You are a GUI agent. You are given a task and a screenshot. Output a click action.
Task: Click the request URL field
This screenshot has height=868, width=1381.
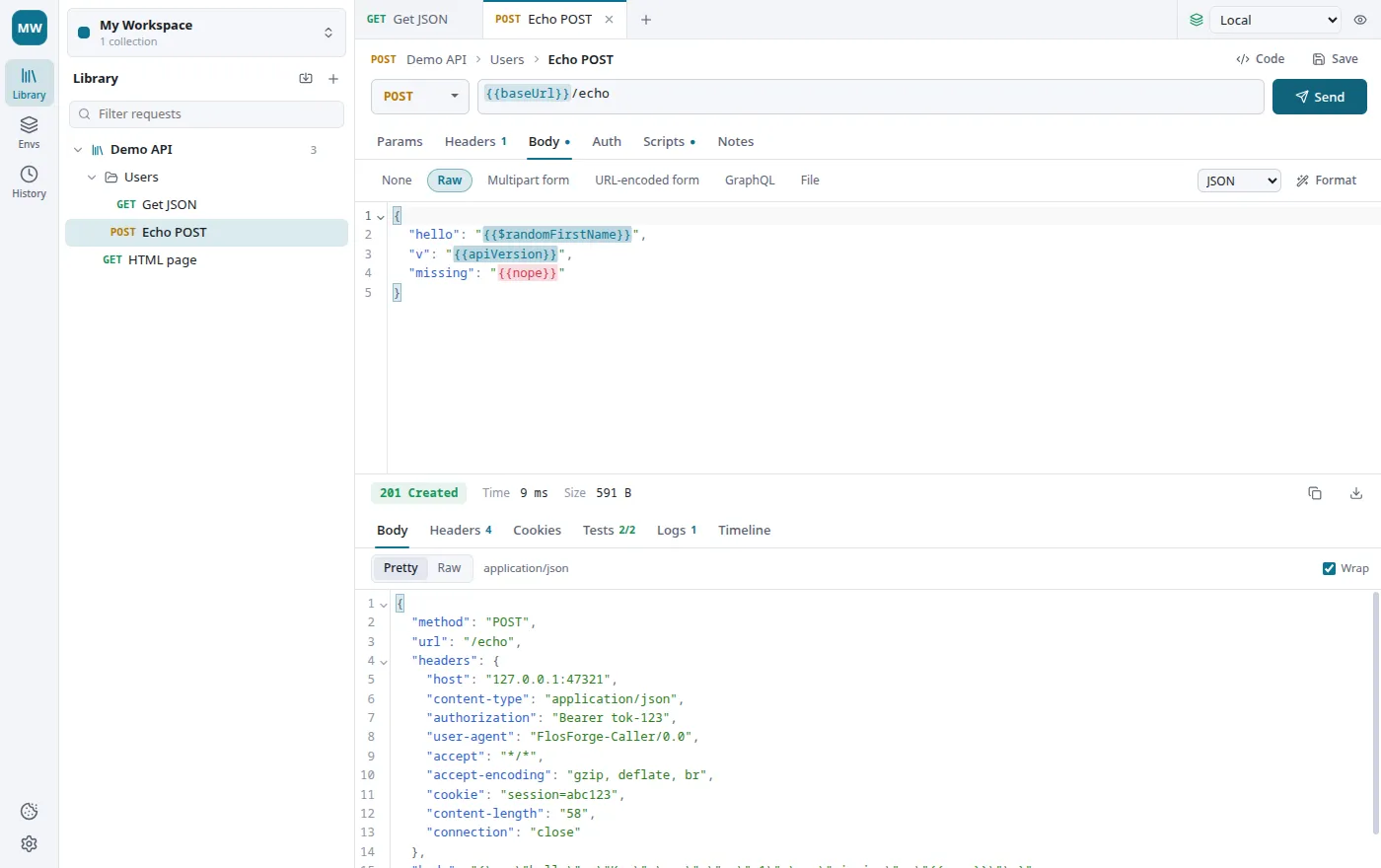click(870, 97)
